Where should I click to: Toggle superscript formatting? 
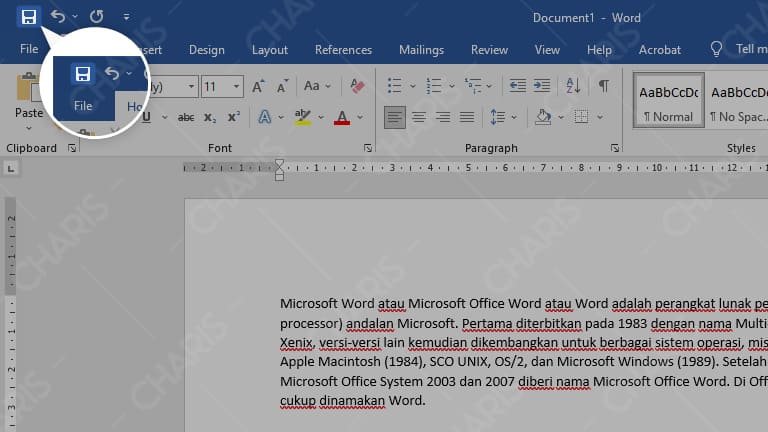(x=234, y=118)
